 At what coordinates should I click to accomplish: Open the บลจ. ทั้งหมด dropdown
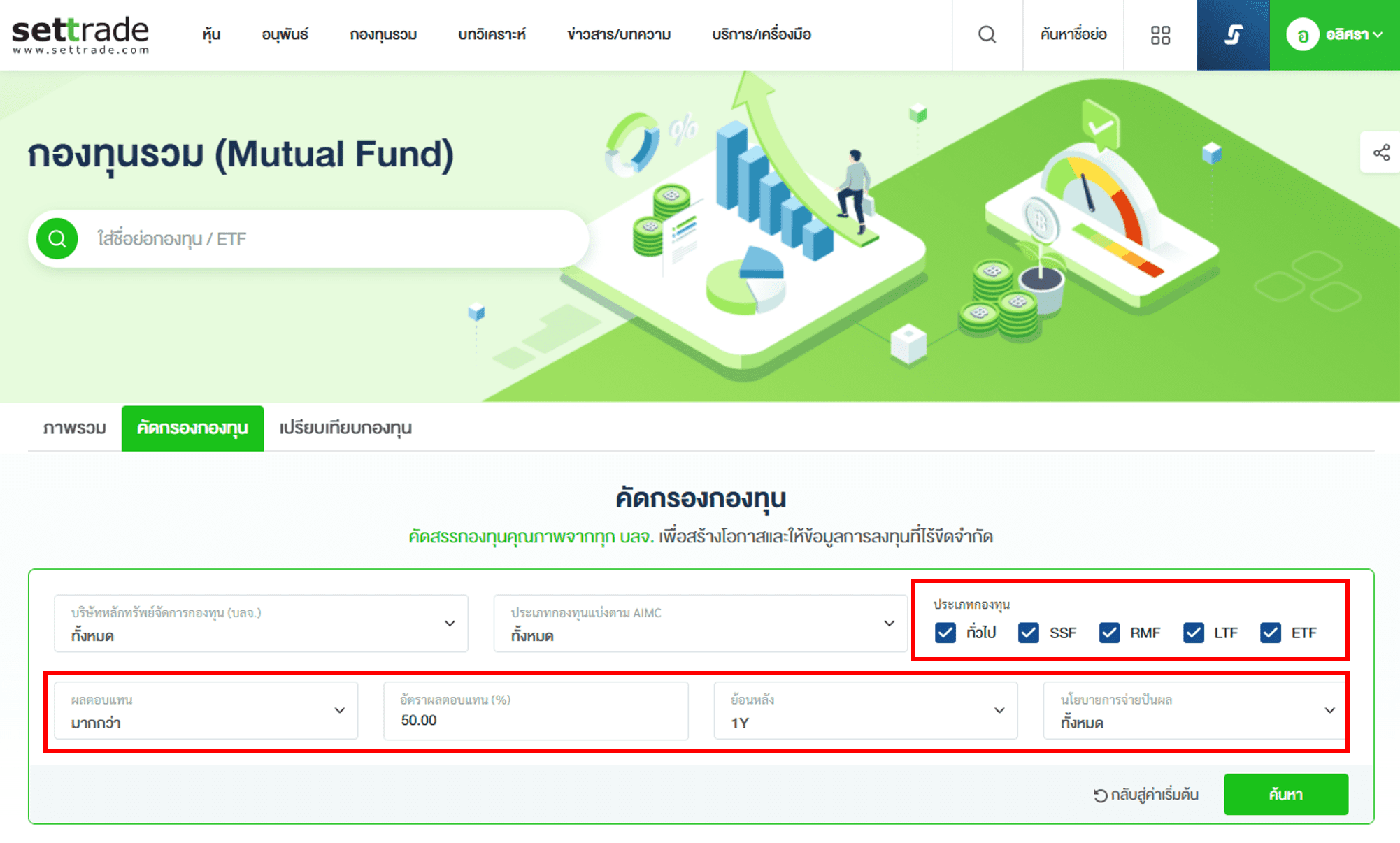point(262,624)
